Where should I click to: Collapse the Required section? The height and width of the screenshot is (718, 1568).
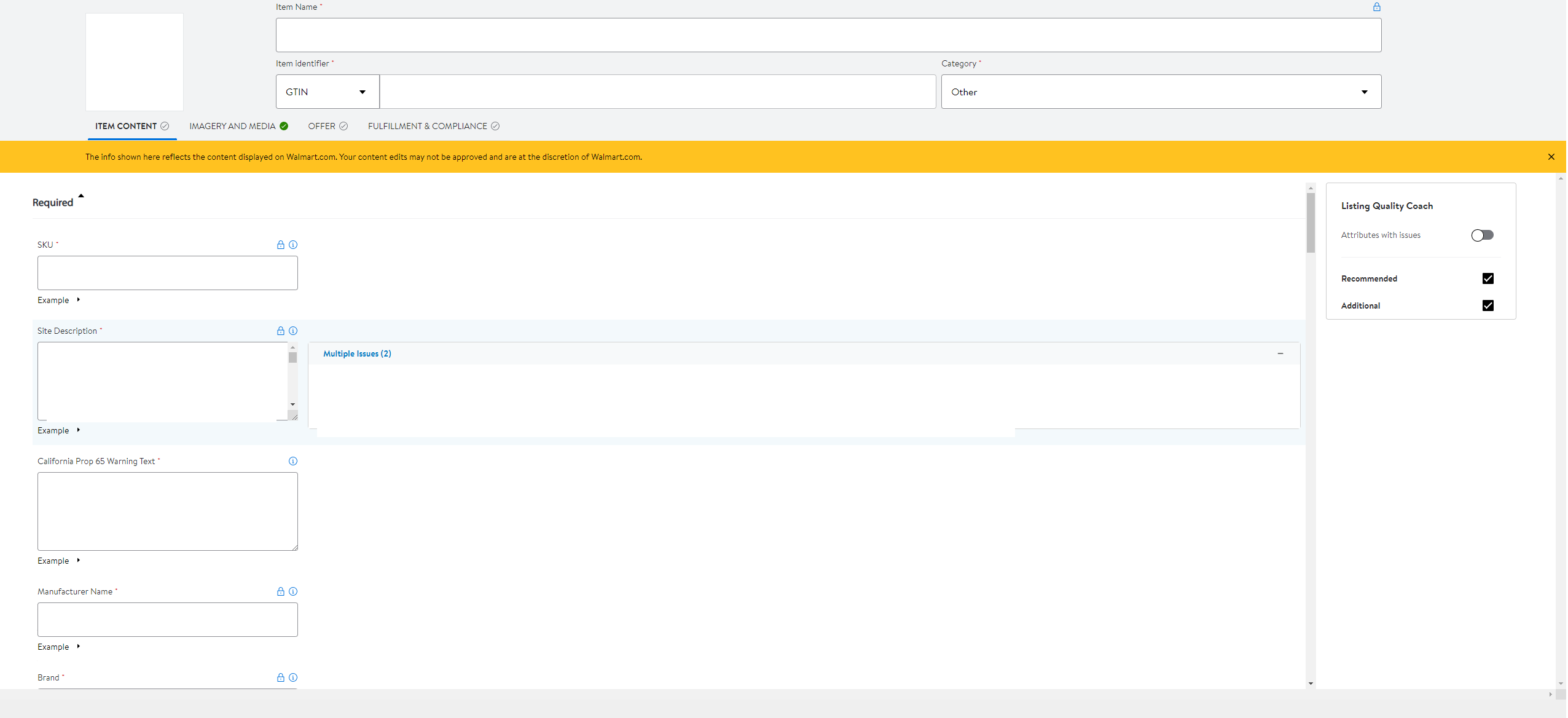80,197
